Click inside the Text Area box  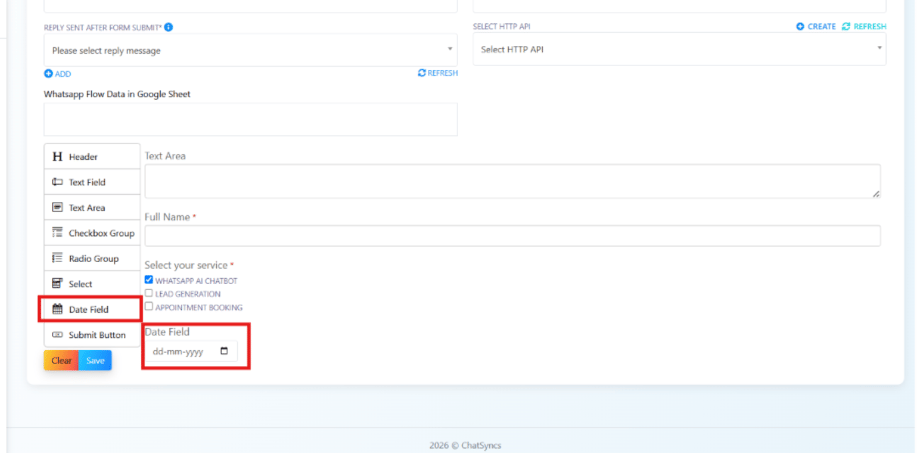click(x=512, y=181)
